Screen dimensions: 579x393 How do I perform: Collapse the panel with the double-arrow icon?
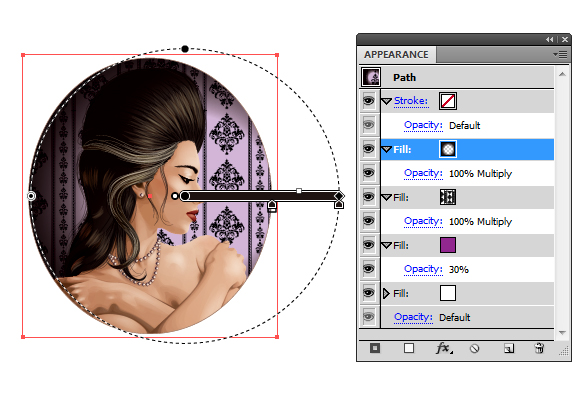pyautogui.click(x=550, y=39)
